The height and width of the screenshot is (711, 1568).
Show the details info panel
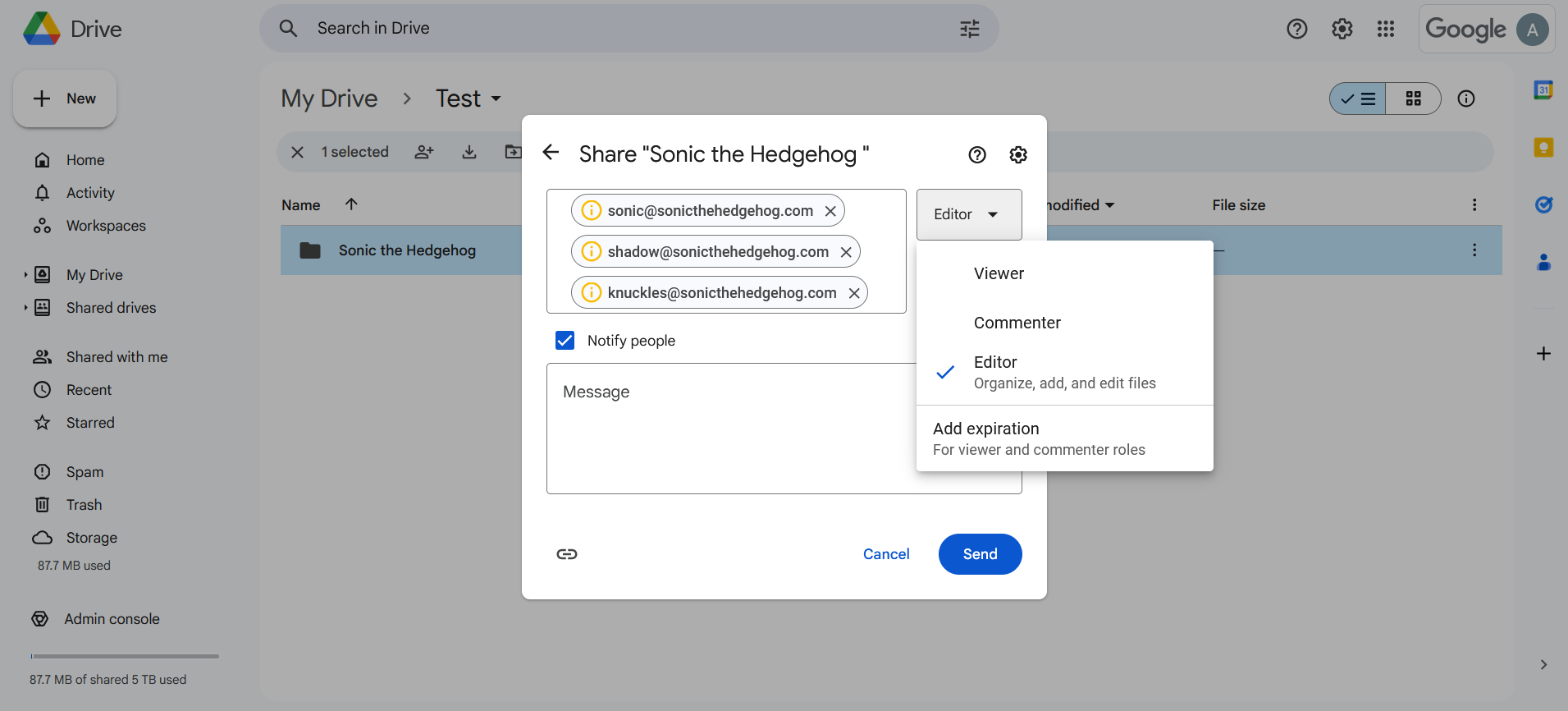point(1466,99)
